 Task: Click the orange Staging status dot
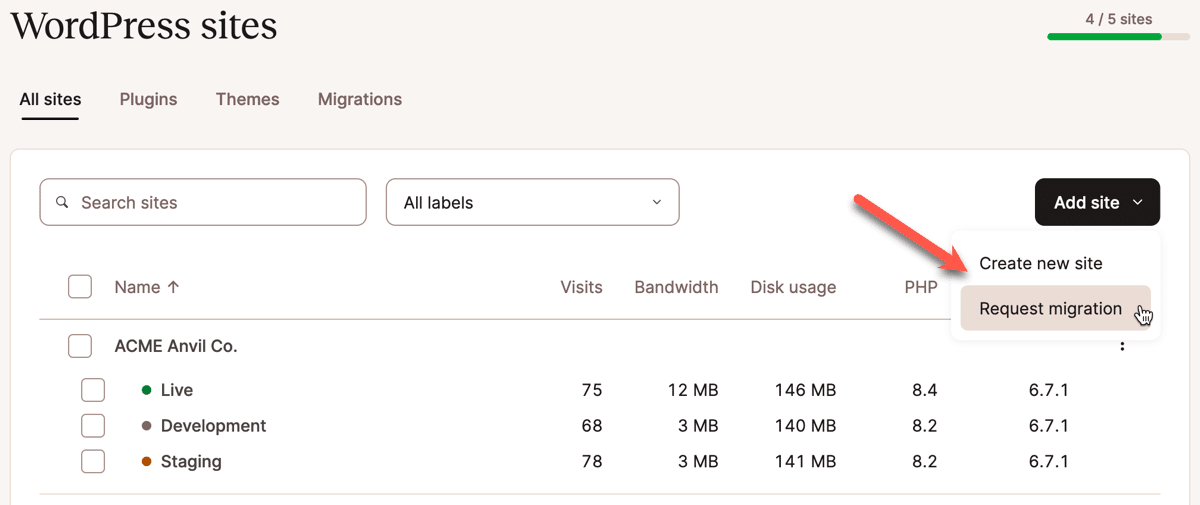(x=147, y=462)
